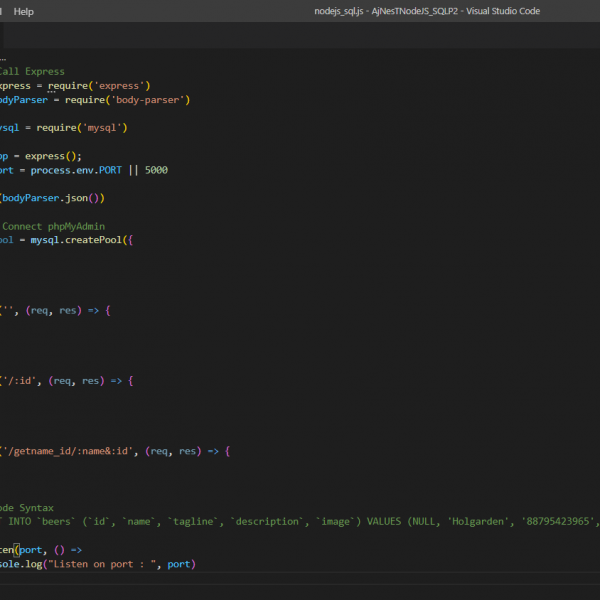Click the '/:id' route string
Viewport: 600px width, 600px height.
(x=20, y=381)
